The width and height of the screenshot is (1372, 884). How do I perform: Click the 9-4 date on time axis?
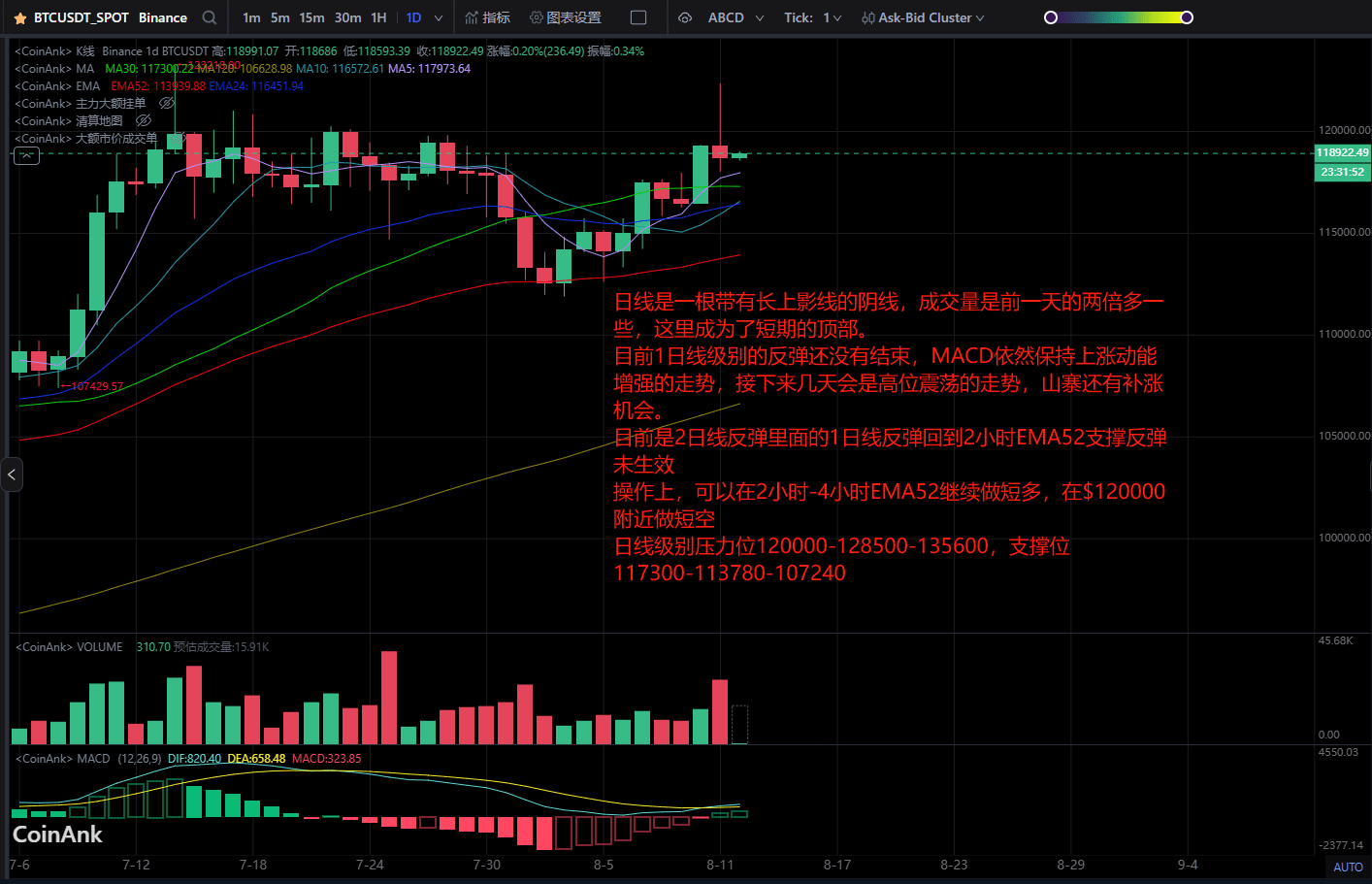(x=1188, y=865)
